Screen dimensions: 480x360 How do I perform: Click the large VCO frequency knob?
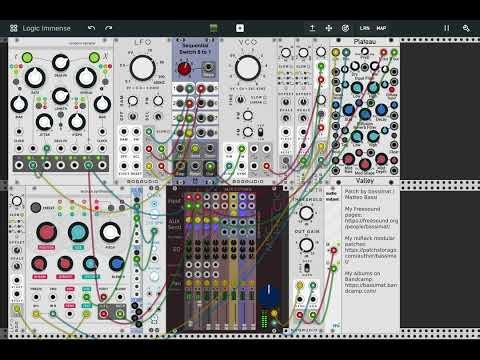248,68
